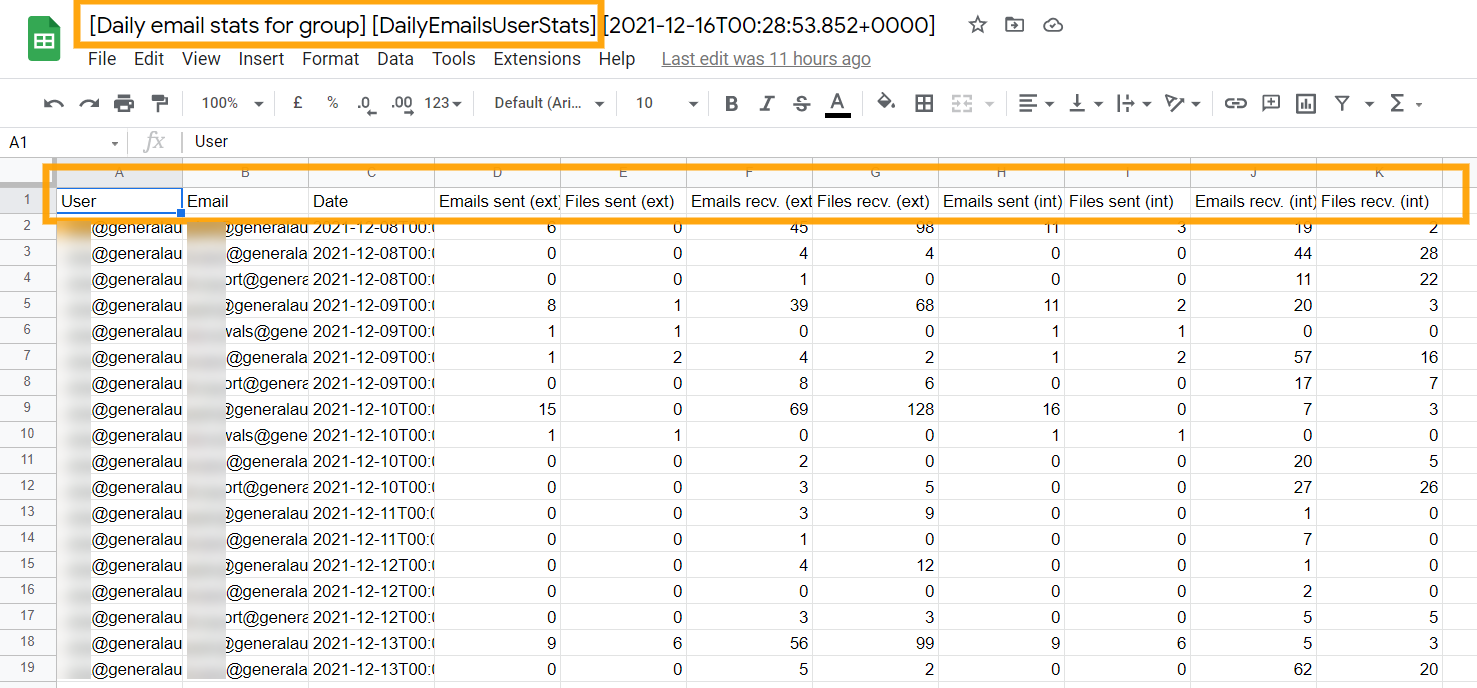
Task: Star this spreadsheet
Action: [x=978, y=25]
